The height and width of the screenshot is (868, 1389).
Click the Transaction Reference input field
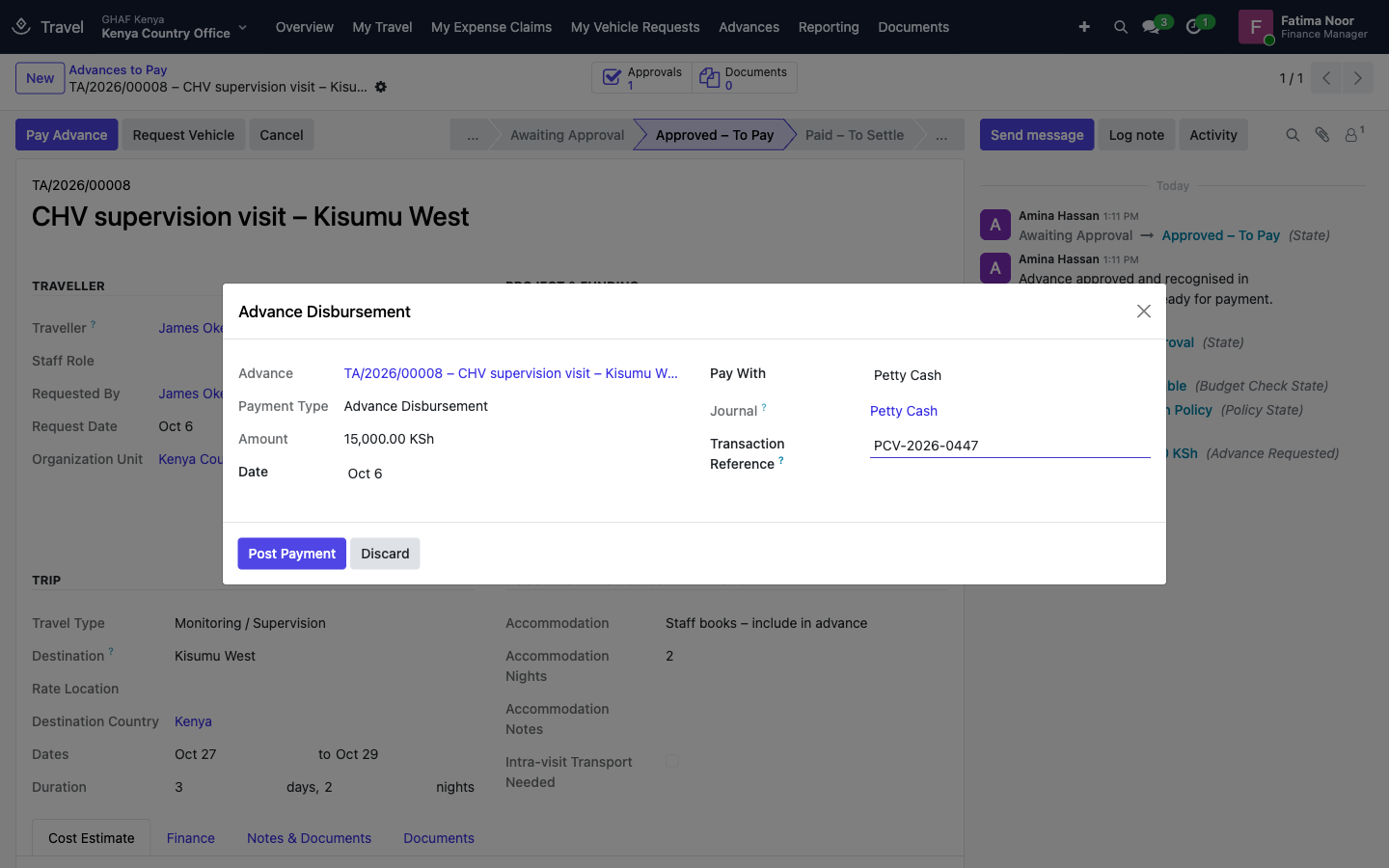(1010, 446)
